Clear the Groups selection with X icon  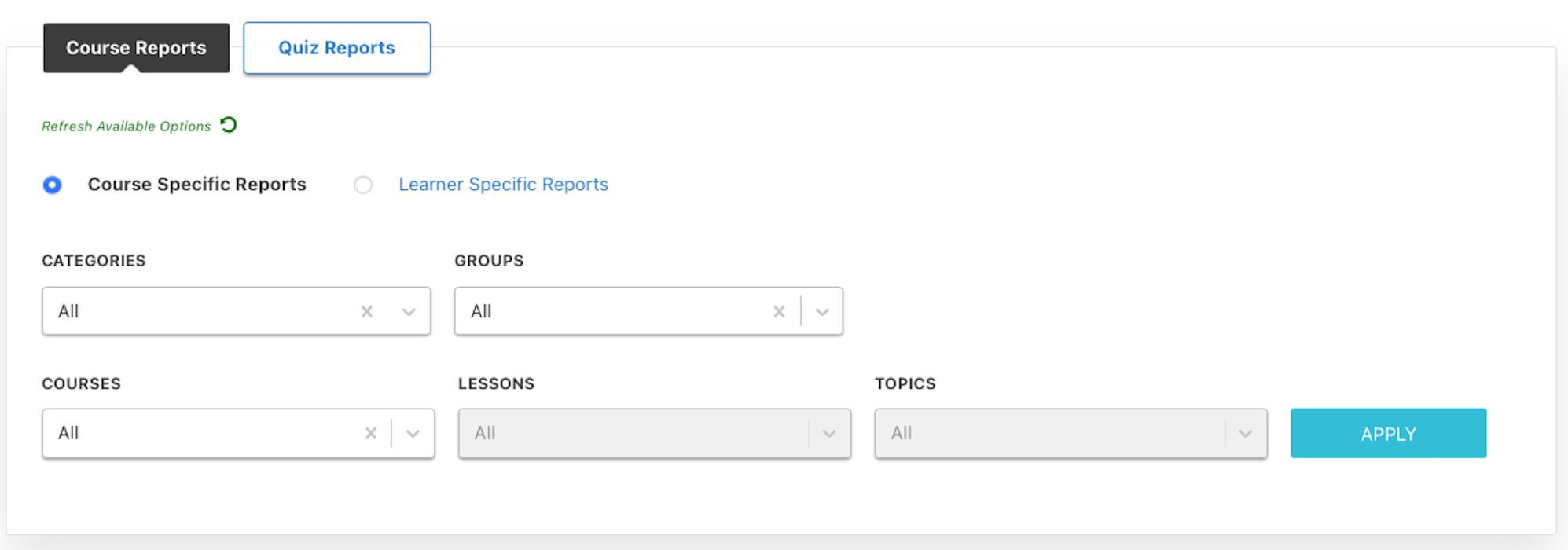tap(779, 311)
